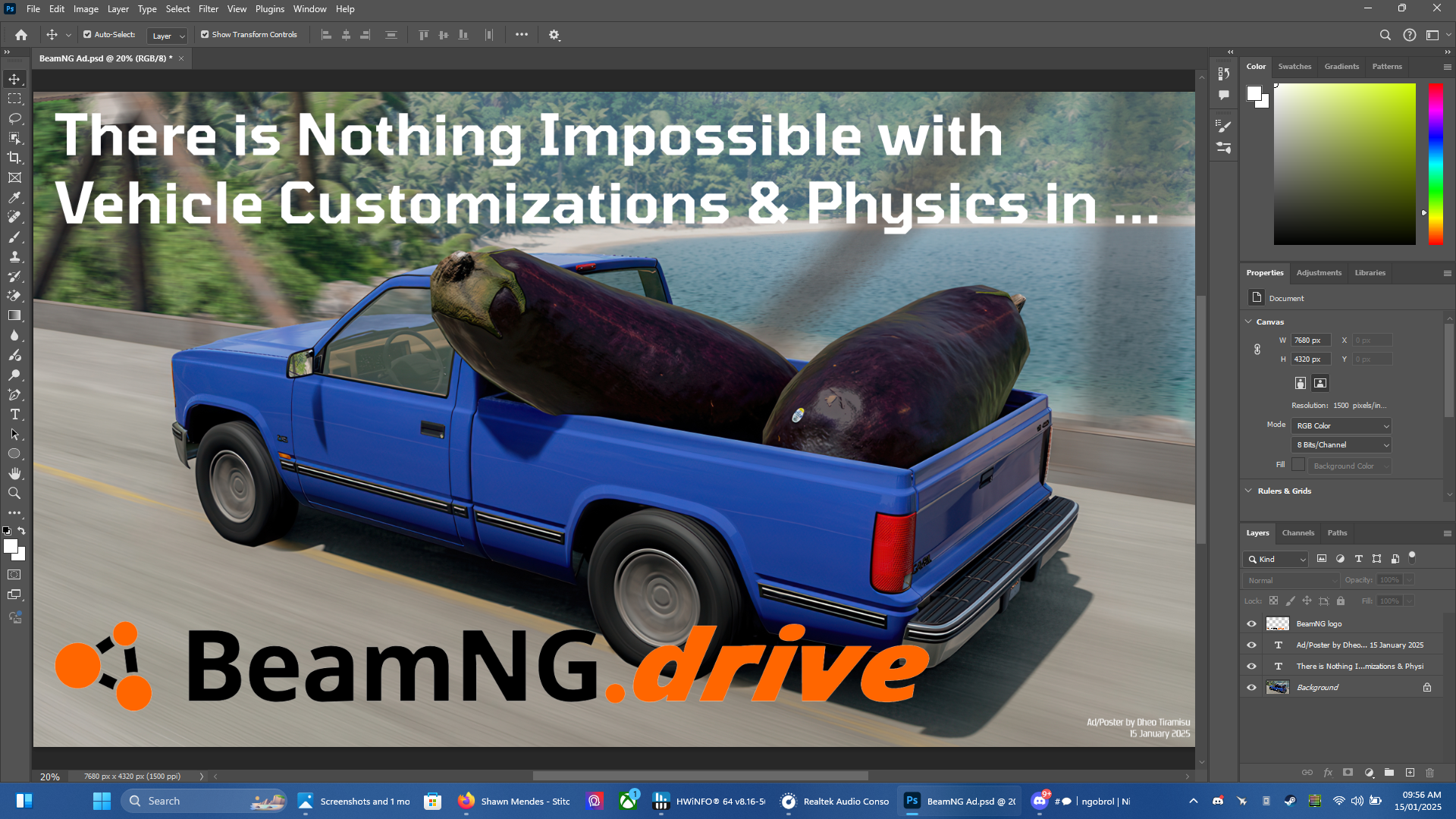Add layer mask icon
The height and width of the screenshot is (819, 1456).
pyautogui.click(x=1348, y=773)
